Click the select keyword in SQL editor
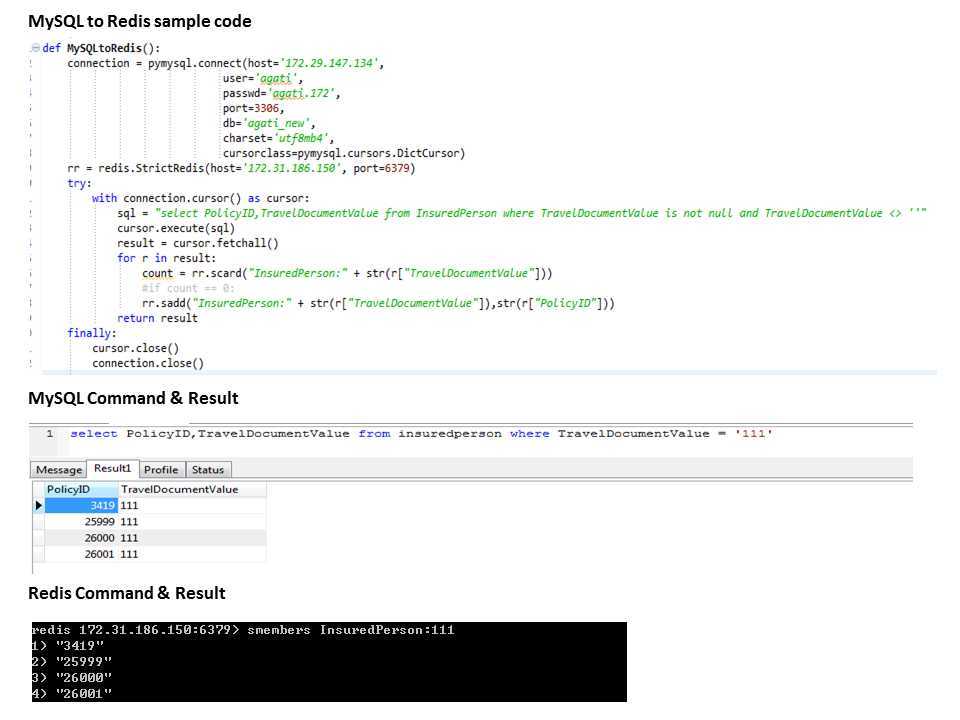This screenshot has height=720, width=960. pos(93,433)
